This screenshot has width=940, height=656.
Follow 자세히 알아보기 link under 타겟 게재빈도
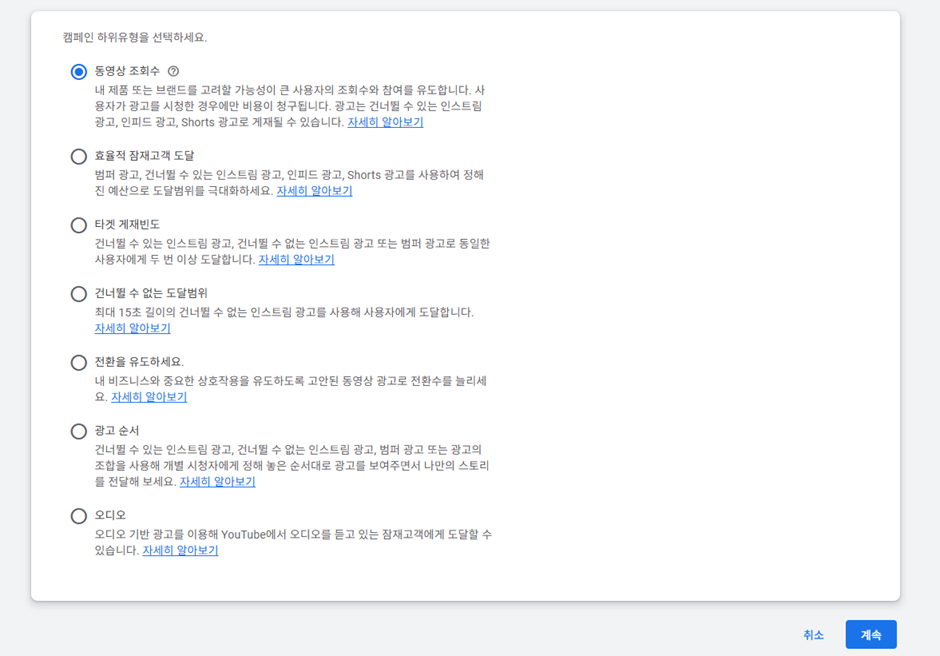pos(296,260)
